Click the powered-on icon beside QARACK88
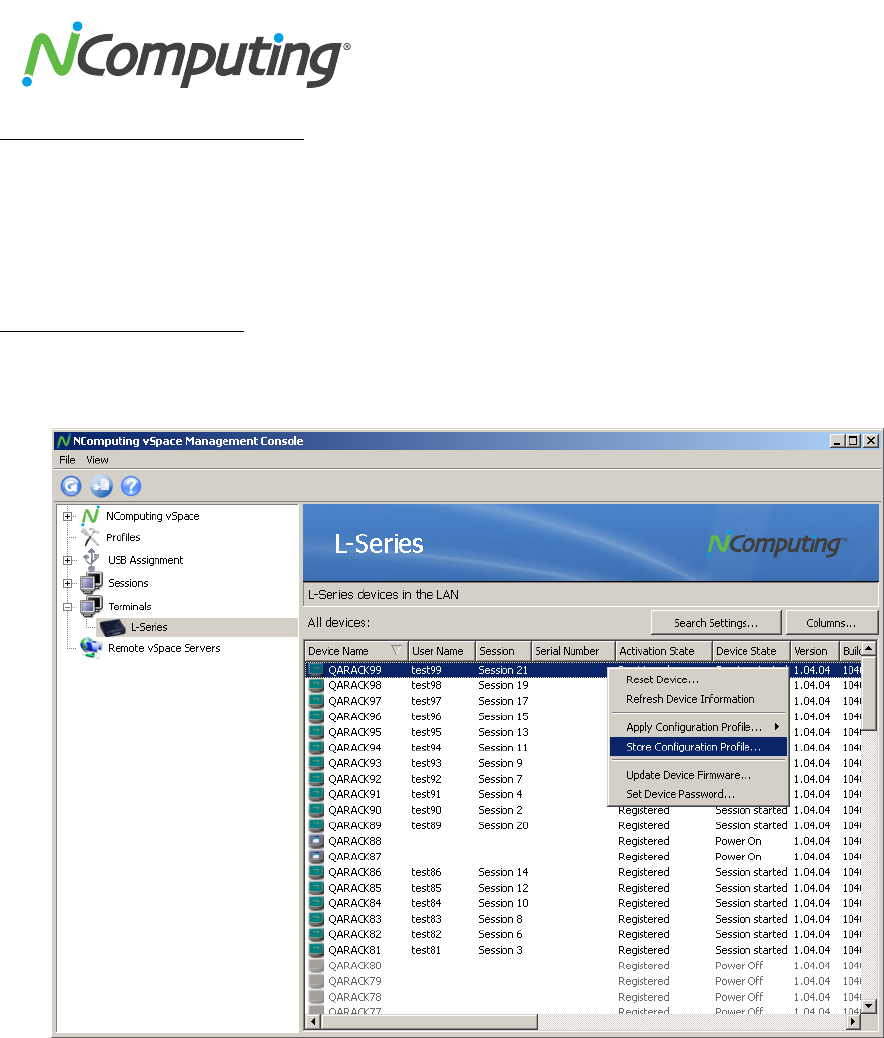Screen dimensions: 884x1038 (x=317, y=841)
